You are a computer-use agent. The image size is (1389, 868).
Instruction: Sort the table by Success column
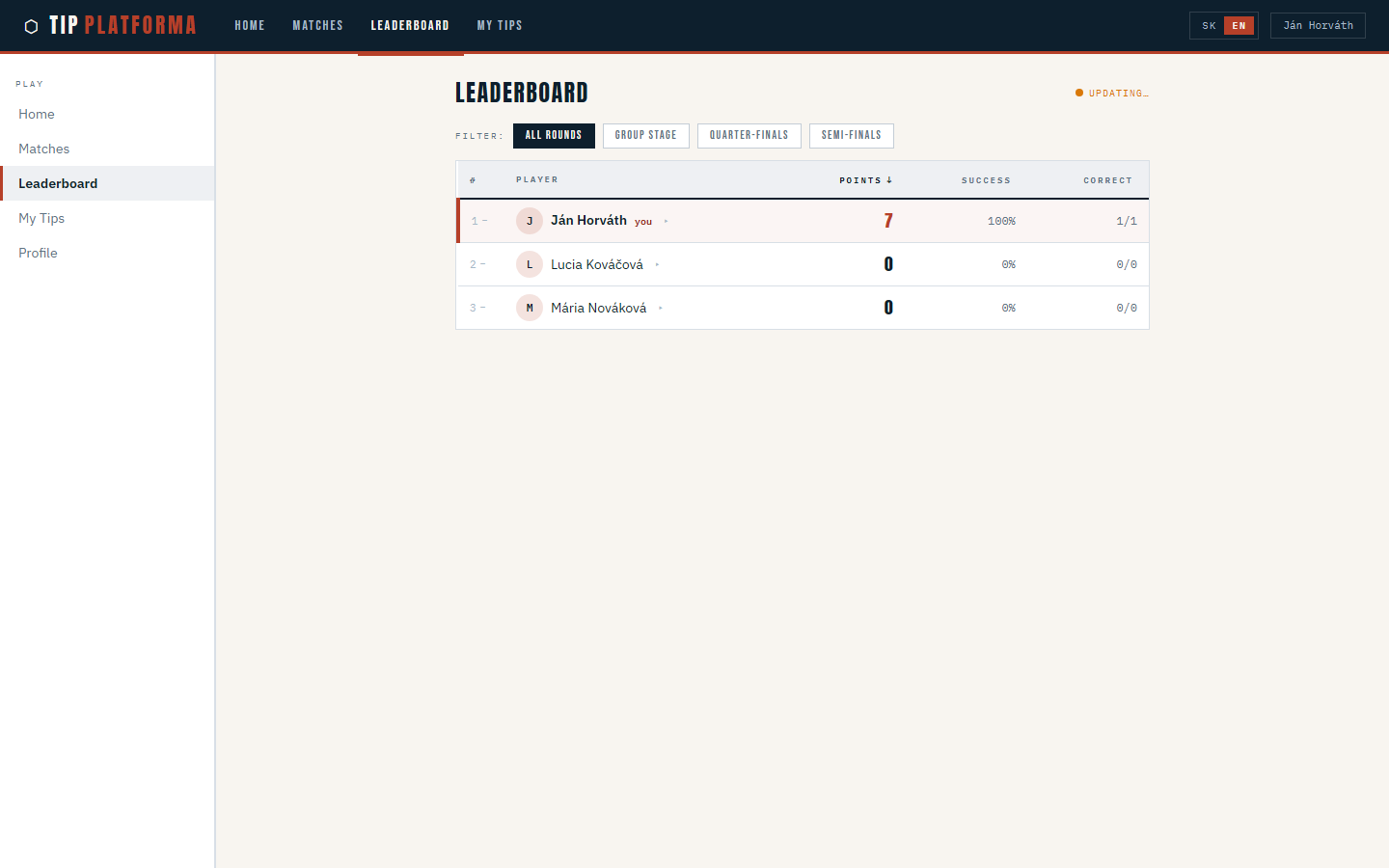(x=986, y=180)
